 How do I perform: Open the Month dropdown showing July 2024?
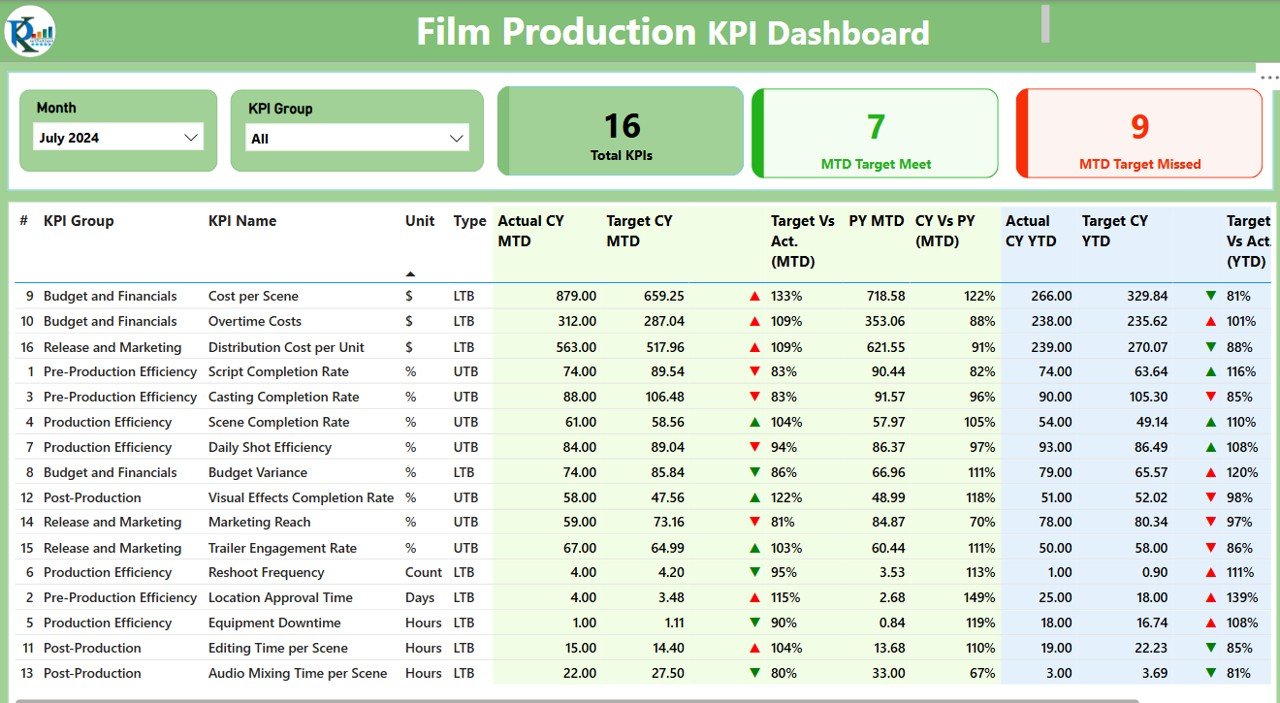tap(118, 138)
